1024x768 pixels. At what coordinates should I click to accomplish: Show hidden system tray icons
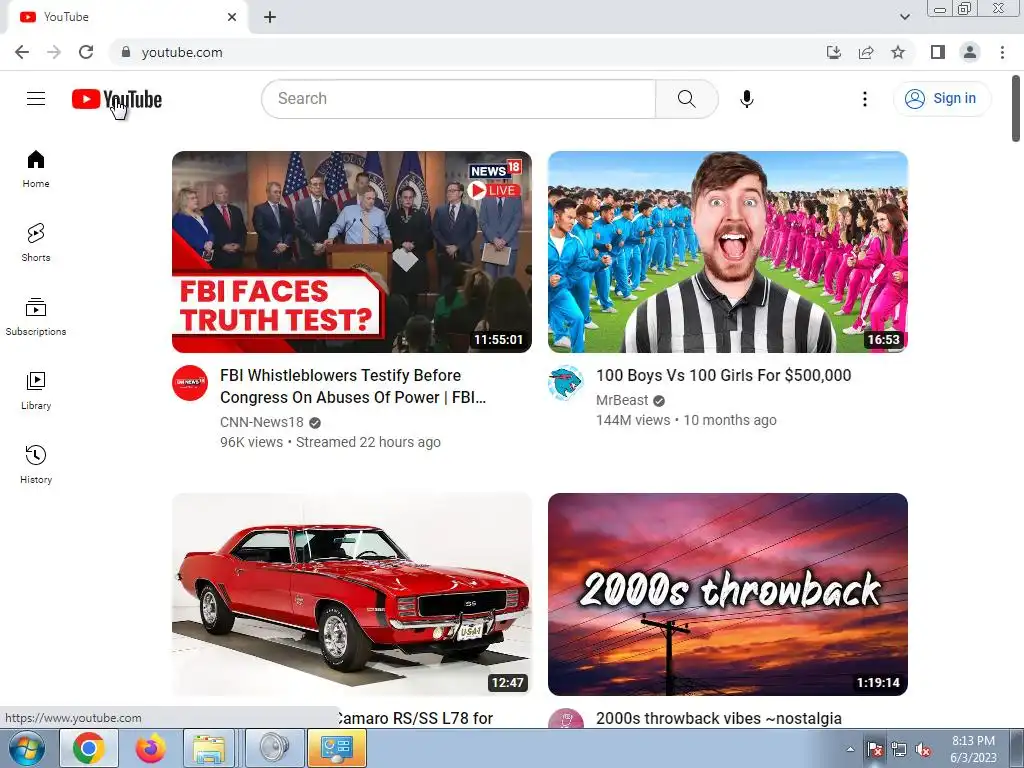[x=850, y=749]
